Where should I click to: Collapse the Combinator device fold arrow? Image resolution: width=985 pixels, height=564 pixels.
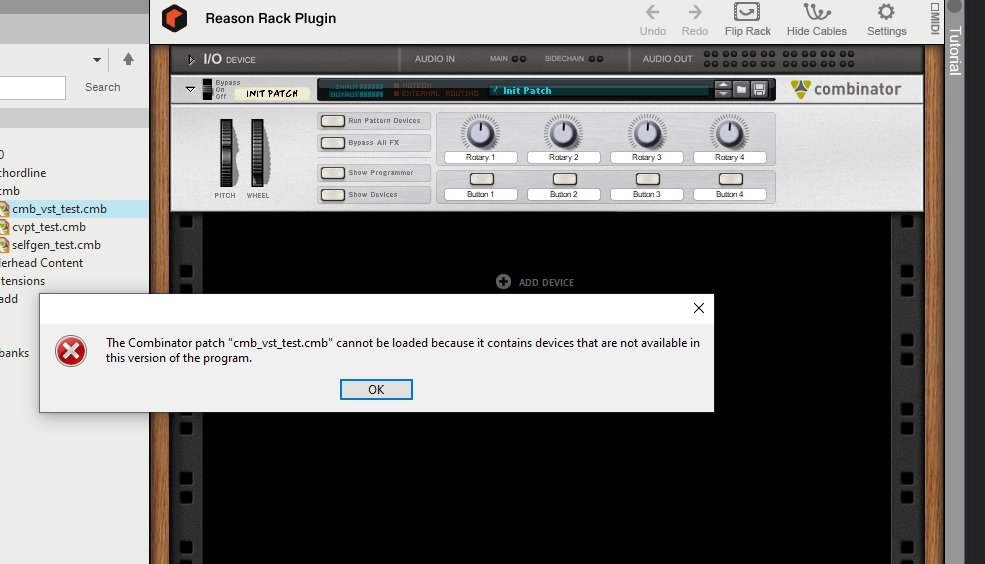pyautogui.click(x=190, y=89)
